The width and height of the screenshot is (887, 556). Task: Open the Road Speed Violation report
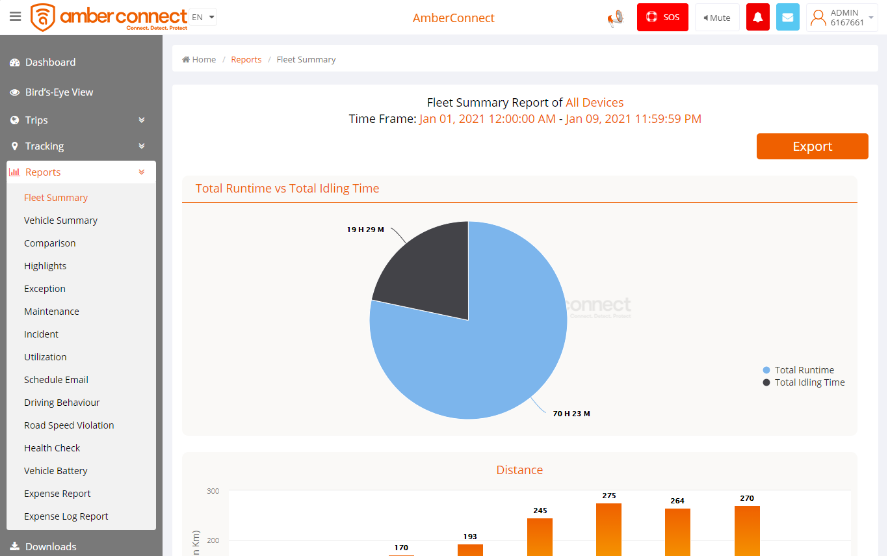69,425
